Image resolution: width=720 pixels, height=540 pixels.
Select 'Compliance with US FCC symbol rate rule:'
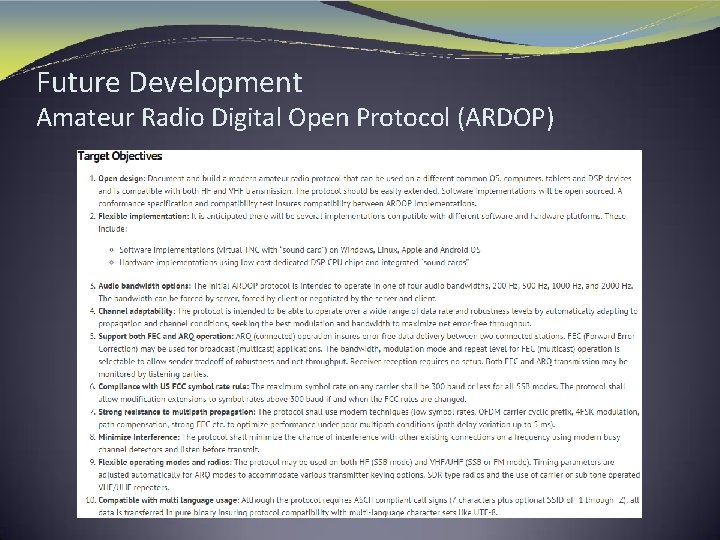(x=174, y=387)
